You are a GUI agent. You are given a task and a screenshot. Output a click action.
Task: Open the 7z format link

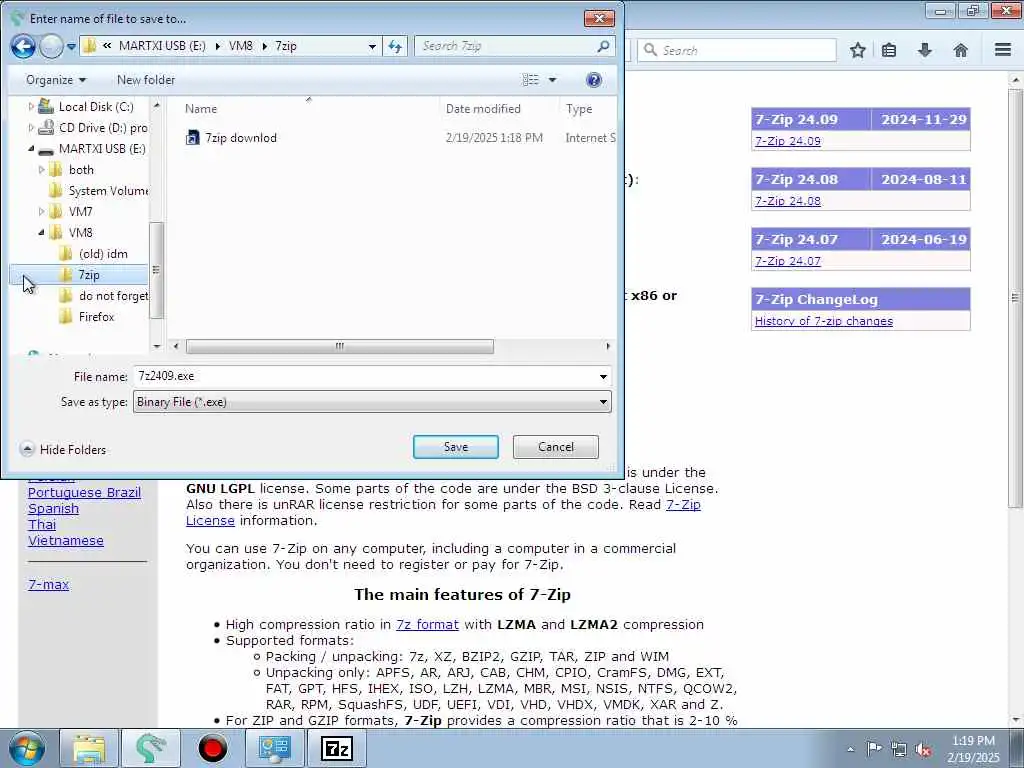pos(427,624)
